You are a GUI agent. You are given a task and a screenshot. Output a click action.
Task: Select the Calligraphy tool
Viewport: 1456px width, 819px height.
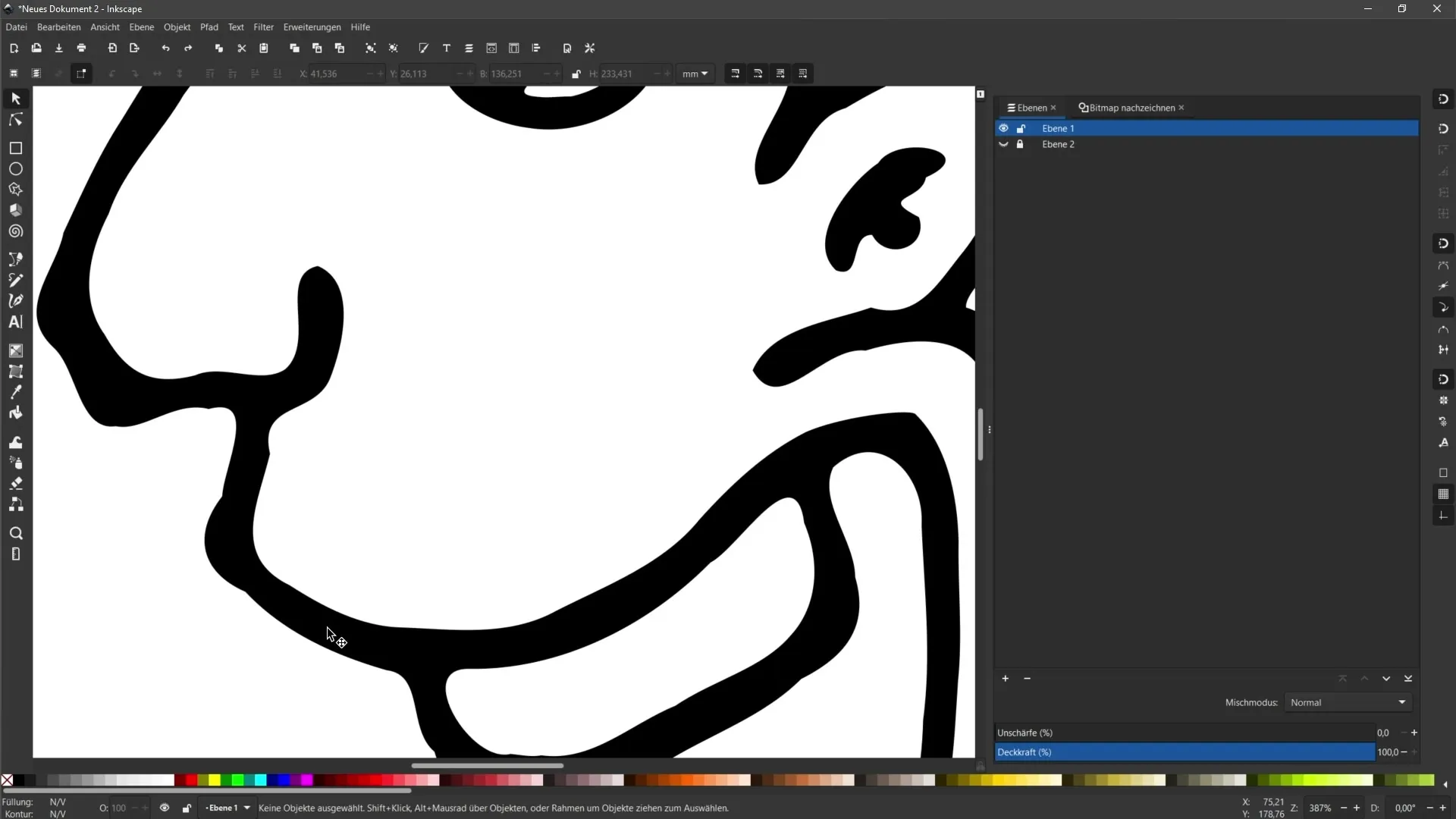(x=15, y=301)
